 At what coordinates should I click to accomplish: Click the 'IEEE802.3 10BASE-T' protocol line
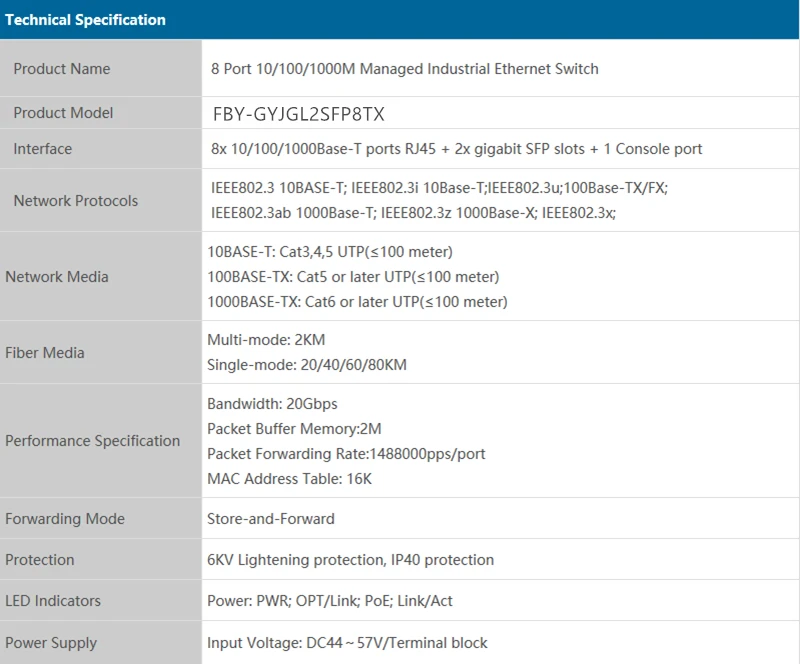(x=439, y=188)
